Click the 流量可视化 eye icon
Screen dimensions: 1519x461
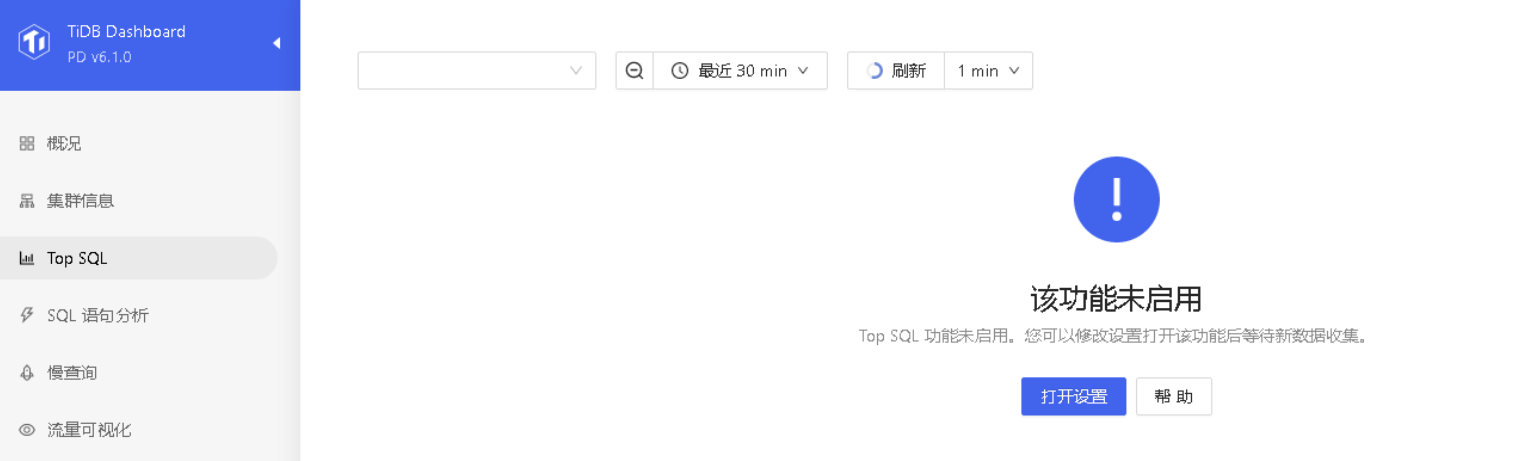click(27, 430)
